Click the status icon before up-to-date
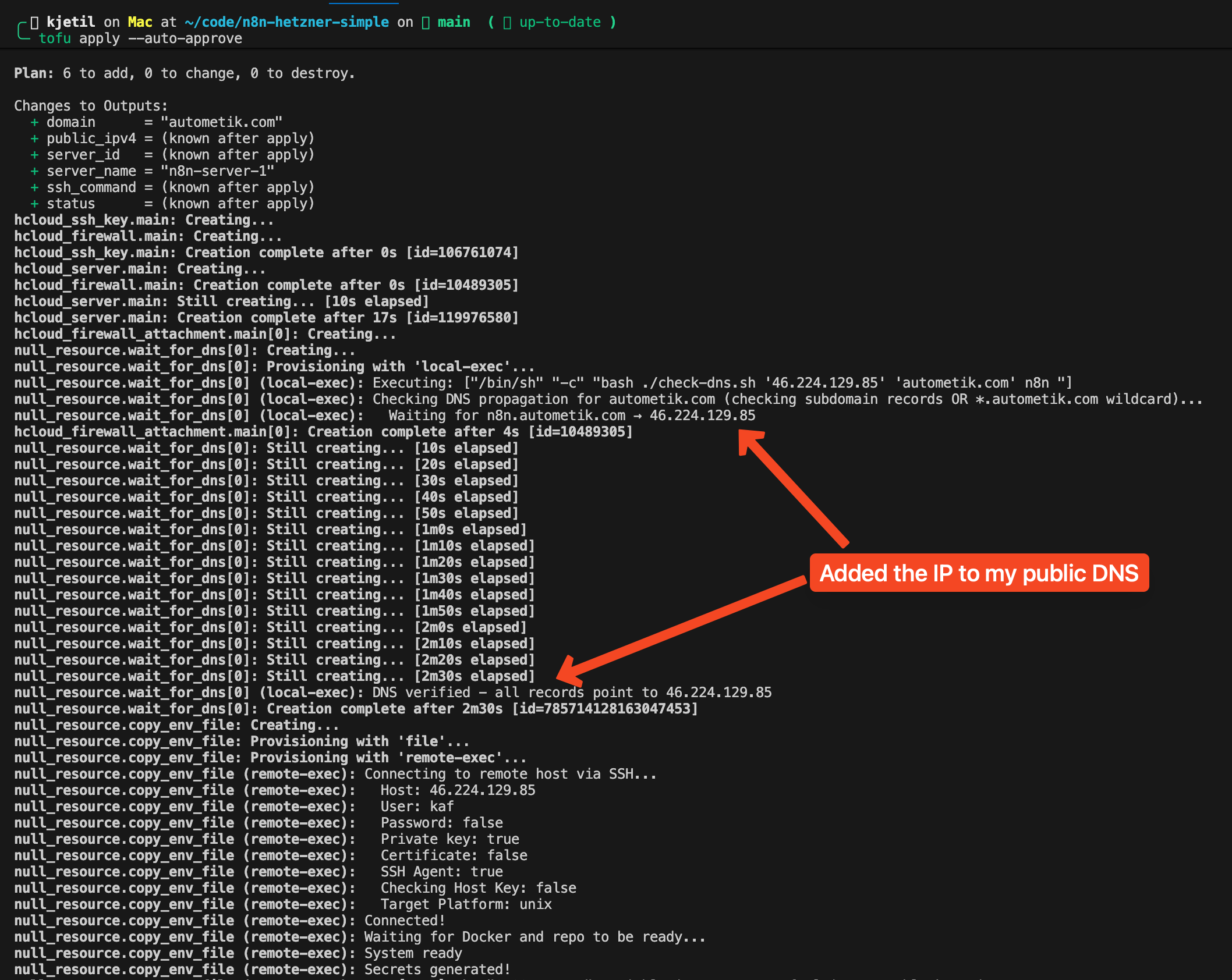Image resolution: width=1232 pixels, height=980 pixels. click(507, 22)
